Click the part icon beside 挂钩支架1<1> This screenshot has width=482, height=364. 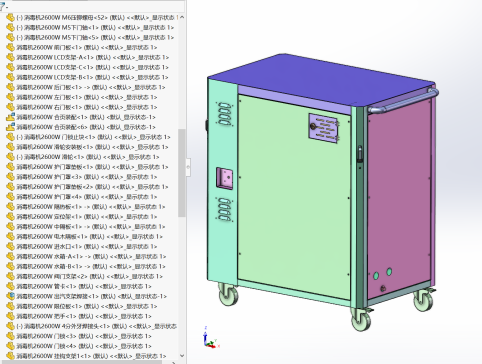[10, 356]
